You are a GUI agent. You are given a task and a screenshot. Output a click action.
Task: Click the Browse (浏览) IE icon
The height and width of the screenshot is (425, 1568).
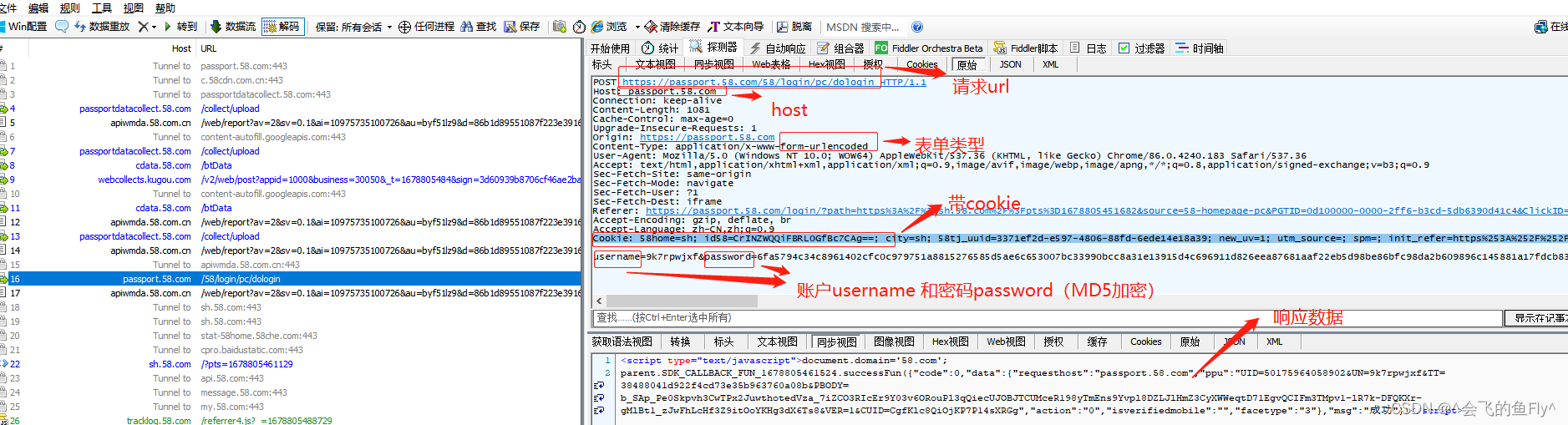click(x=597, y=27)
